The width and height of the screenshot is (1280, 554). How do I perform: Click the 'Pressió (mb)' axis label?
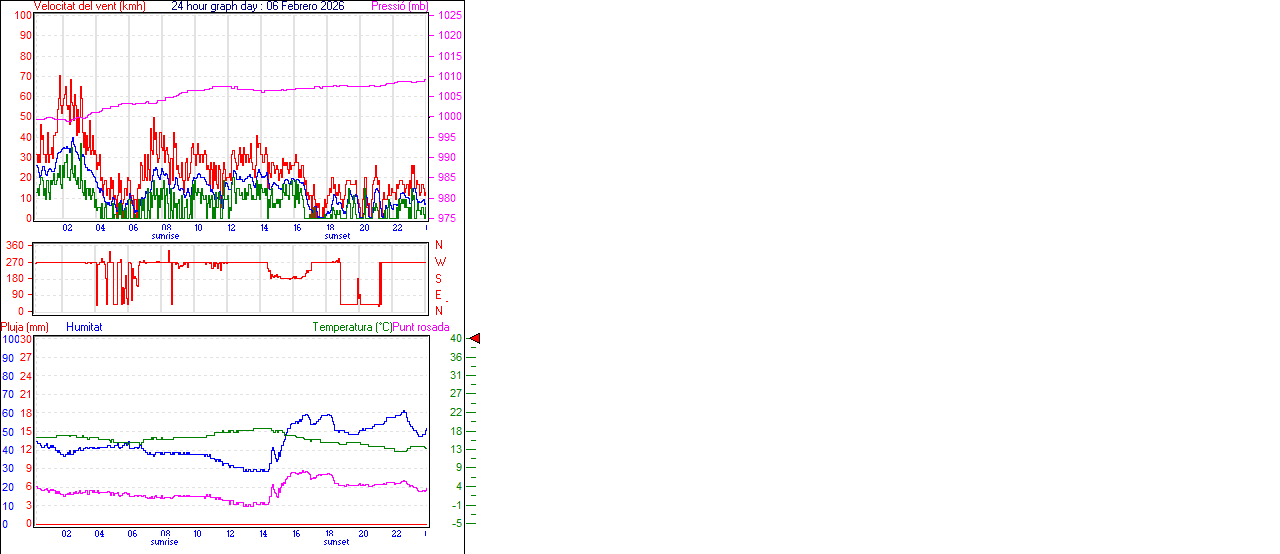(399, 6)
